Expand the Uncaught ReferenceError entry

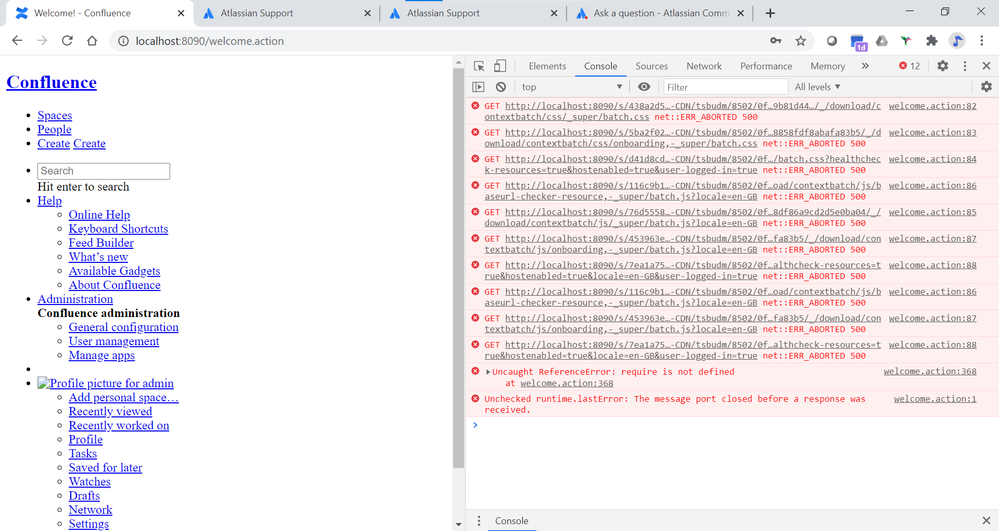488,372
